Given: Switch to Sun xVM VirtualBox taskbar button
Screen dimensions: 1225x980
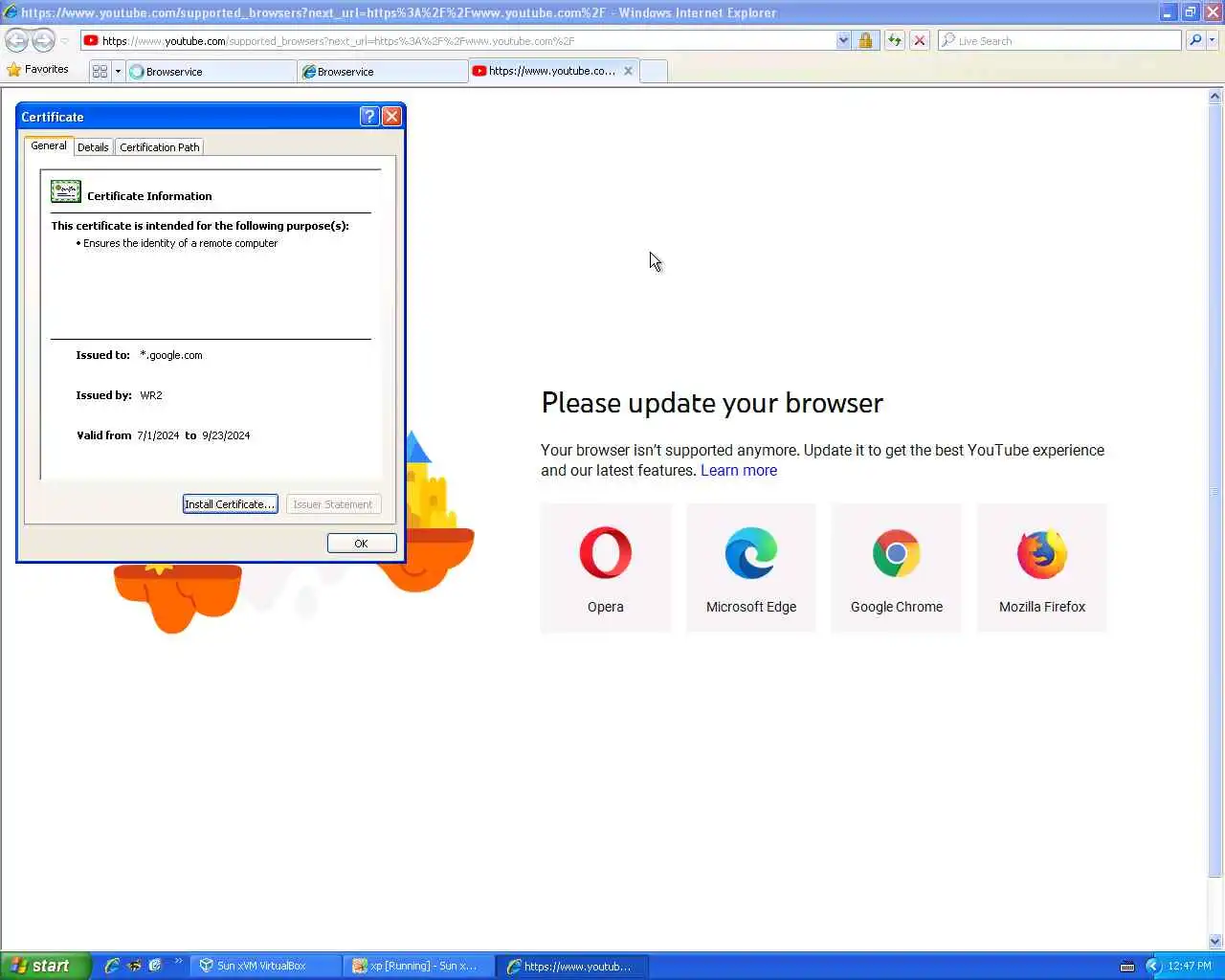Looking at the screenshot, I should [265, 966].
